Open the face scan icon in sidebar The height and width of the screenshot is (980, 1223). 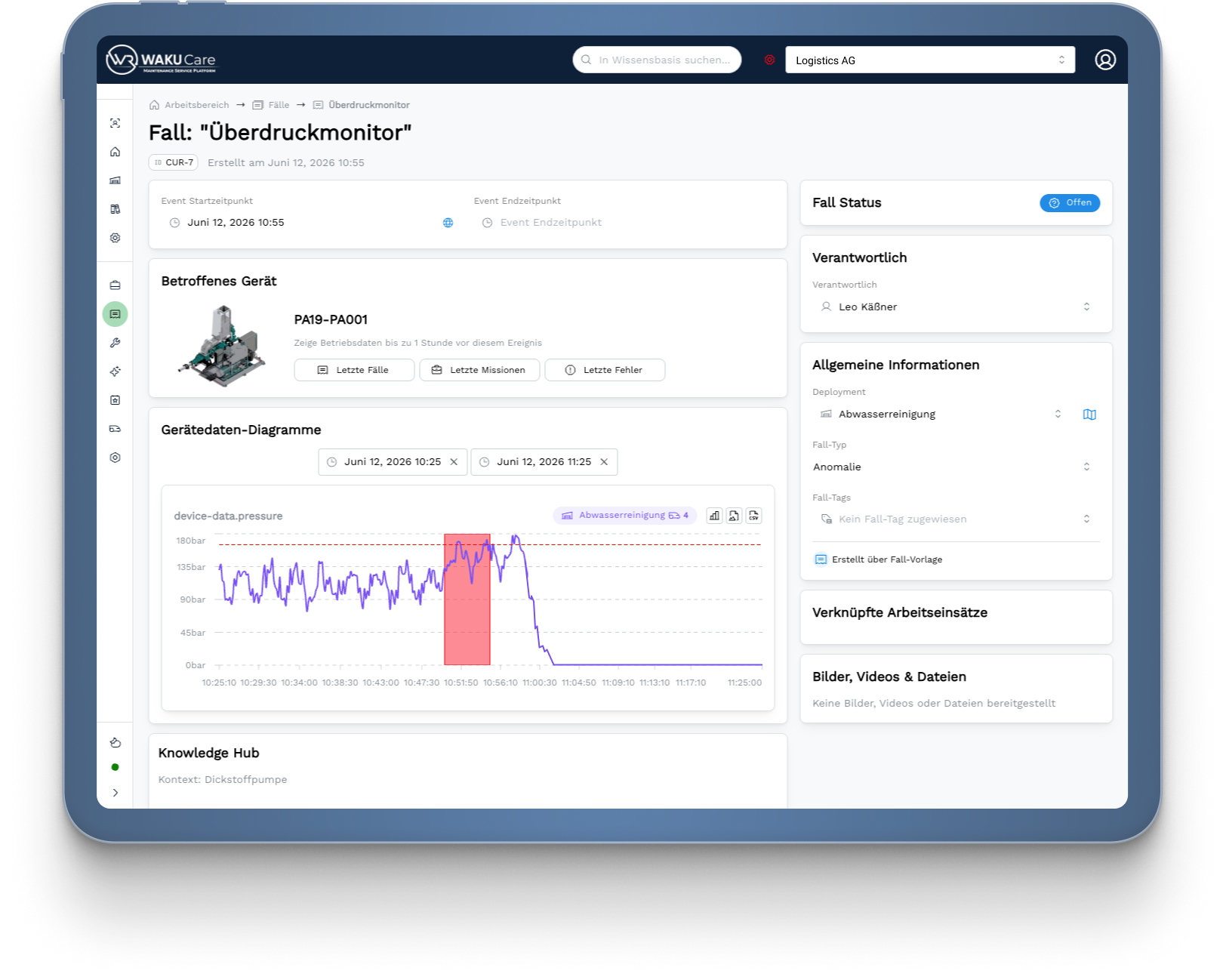click(115, 123)
